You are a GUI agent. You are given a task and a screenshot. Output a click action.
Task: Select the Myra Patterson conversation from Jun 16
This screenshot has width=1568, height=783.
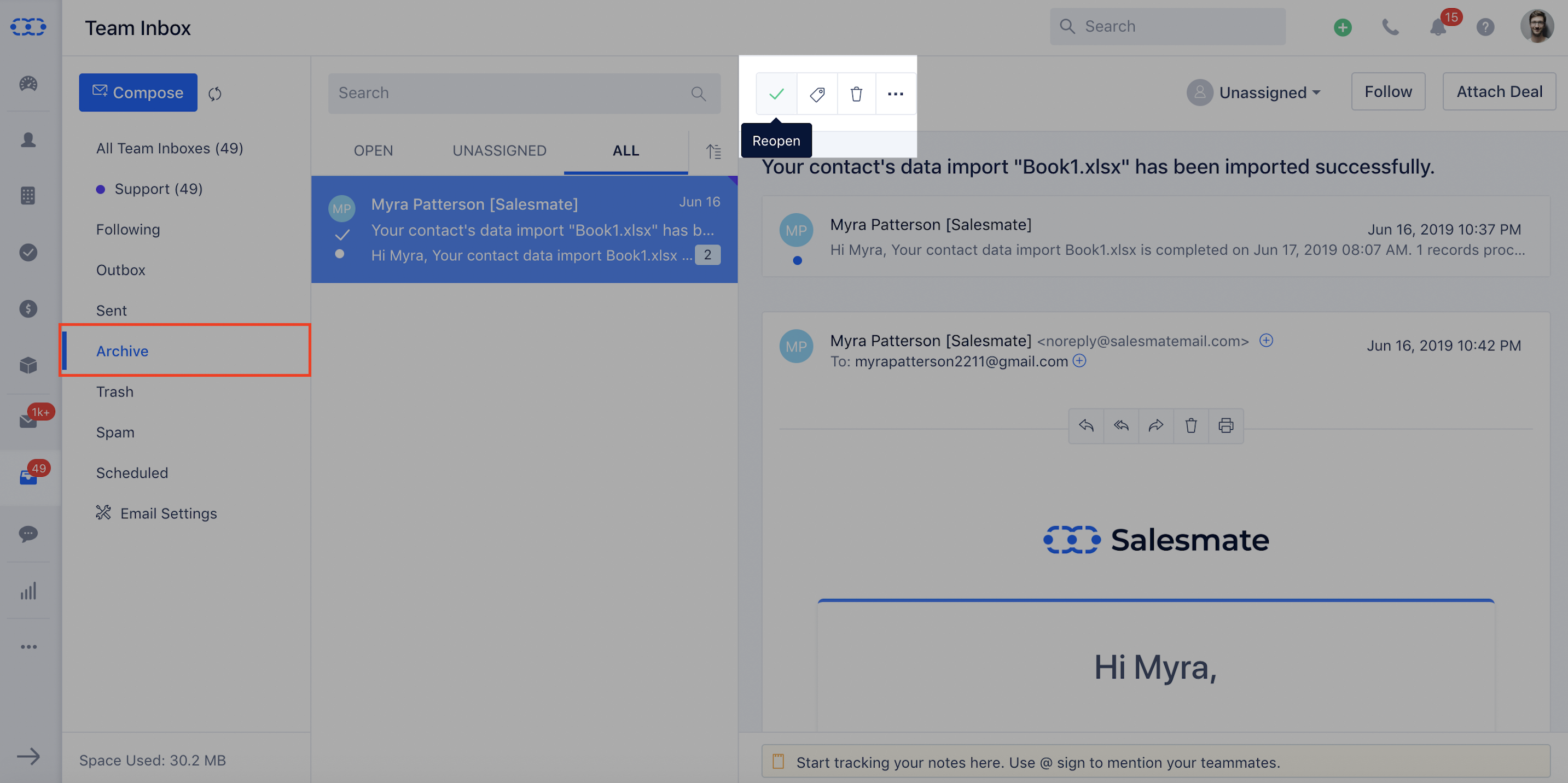click(x=524, y=229)
